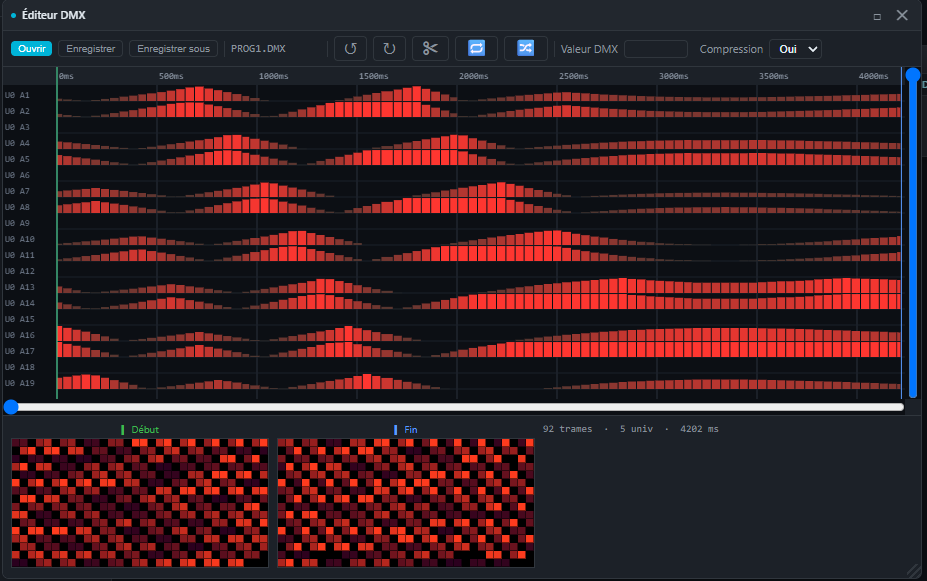Viewport: 927px width, 581px height.
Task: Click the vertical zoom slider handle
Action: (913, 75)
